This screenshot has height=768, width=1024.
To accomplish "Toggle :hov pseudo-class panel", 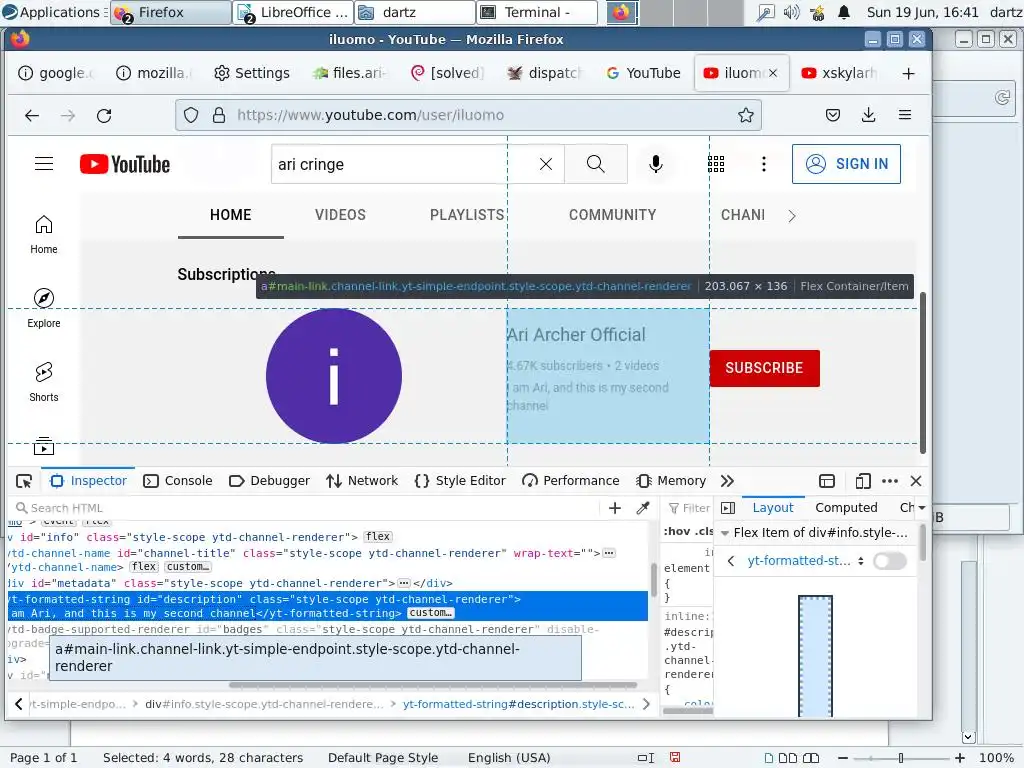I will (676, 532).
